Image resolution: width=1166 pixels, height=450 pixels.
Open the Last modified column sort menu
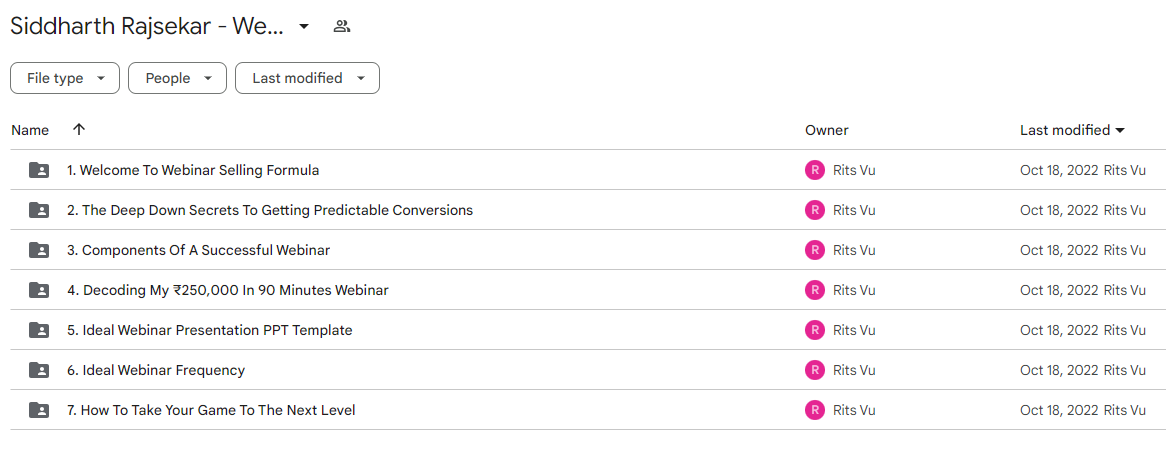pos(1072,130)
